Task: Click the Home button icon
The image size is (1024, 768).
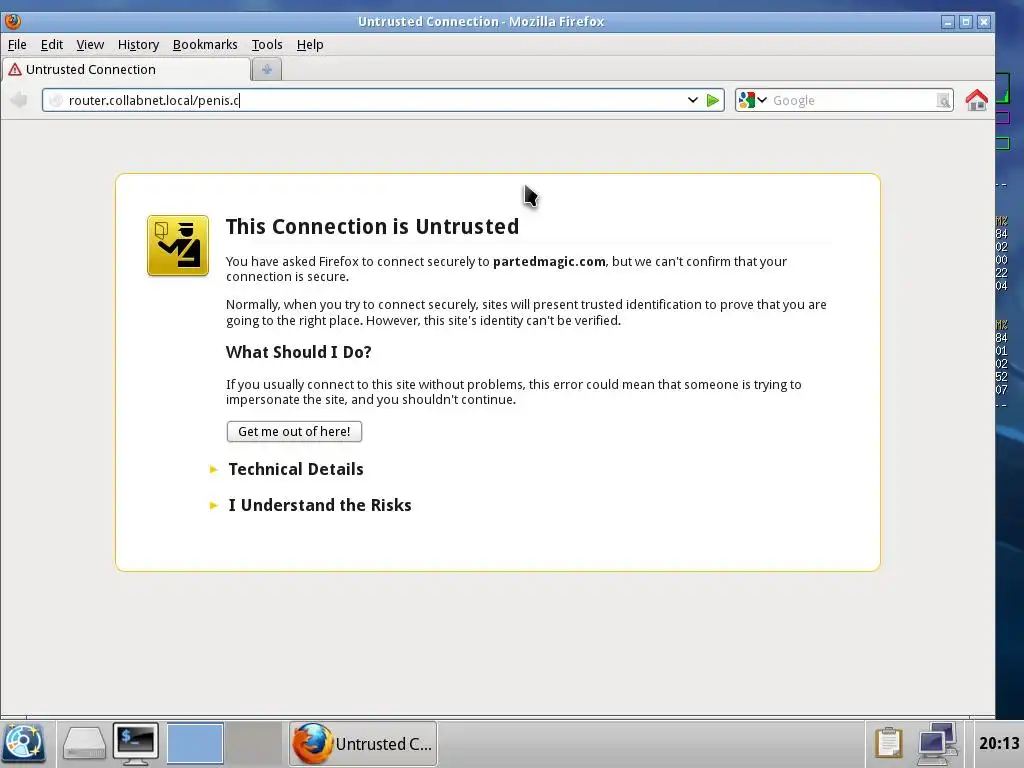Action: coord(976,100)
